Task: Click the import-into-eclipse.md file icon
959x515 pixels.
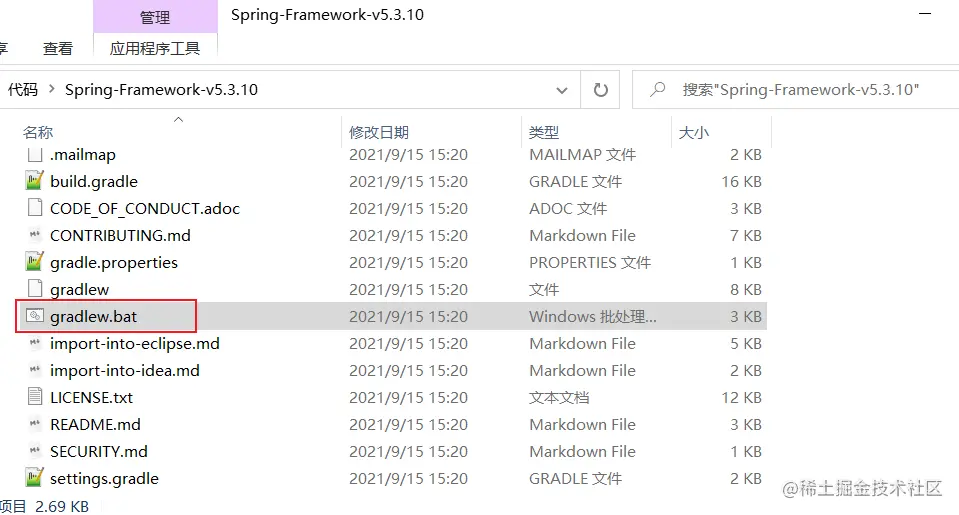Action: click(x=35, y=343)
